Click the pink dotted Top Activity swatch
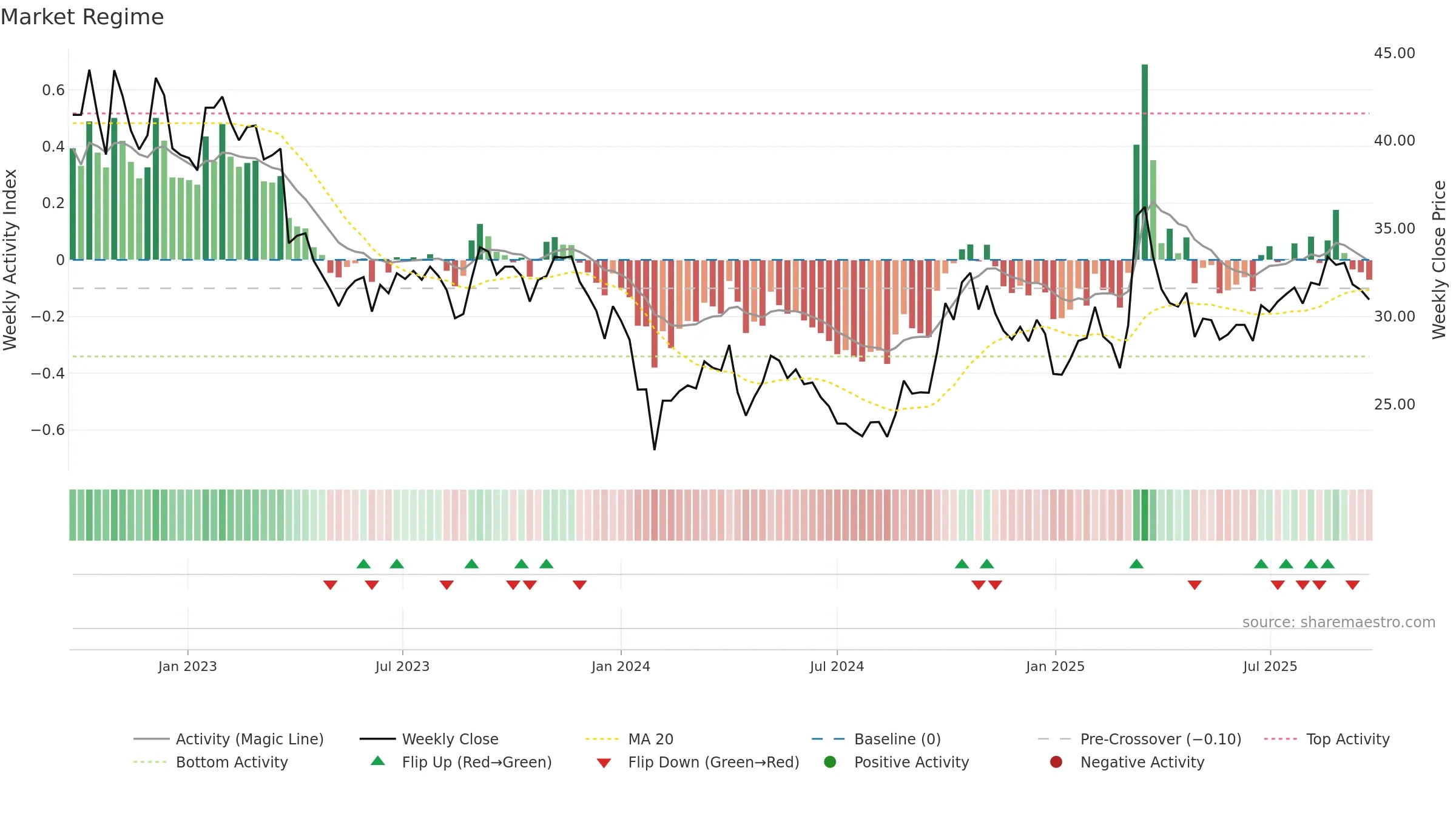The width and height of the screenshot is (1456, 819). (x=1280, y=739)
